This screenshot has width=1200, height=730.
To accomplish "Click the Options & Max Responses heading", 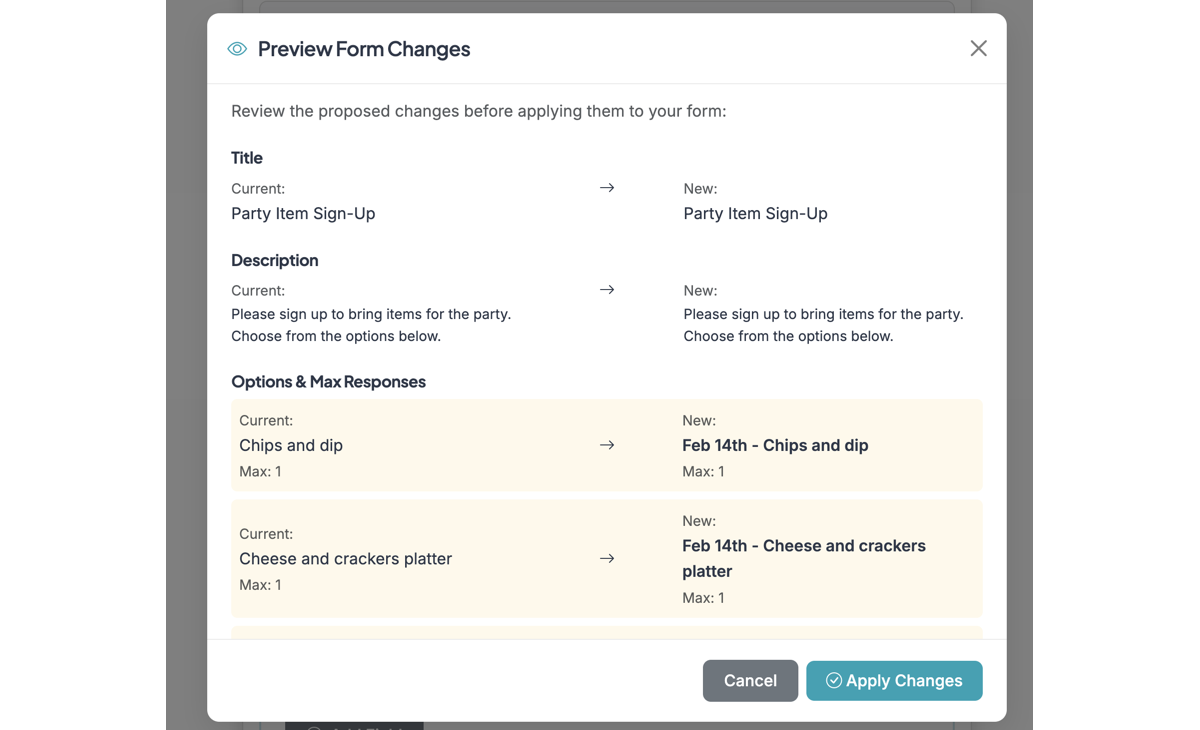I will (328, 381).
